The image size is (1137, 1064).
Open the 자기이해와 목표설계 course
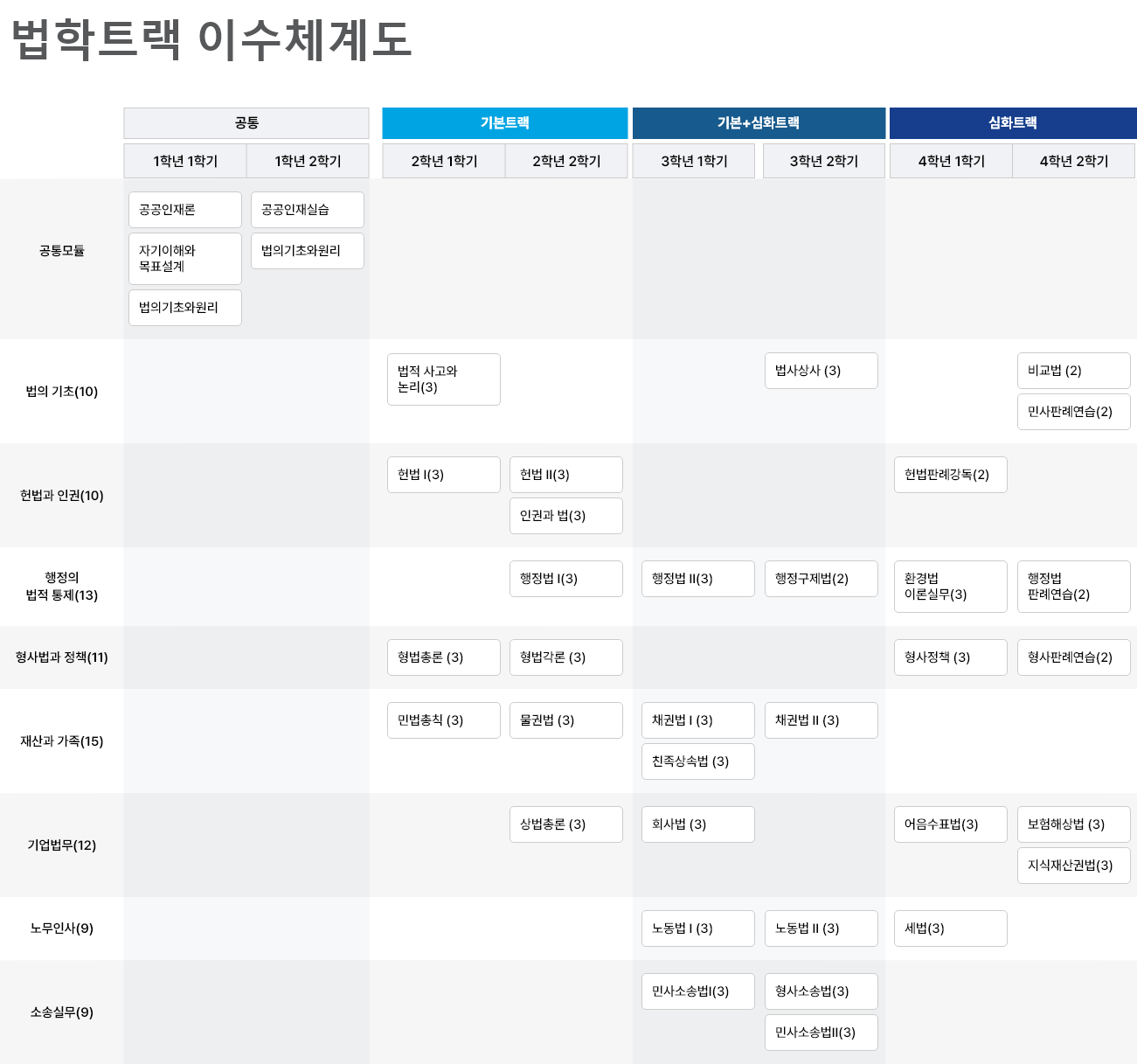[x=185, y=259]
